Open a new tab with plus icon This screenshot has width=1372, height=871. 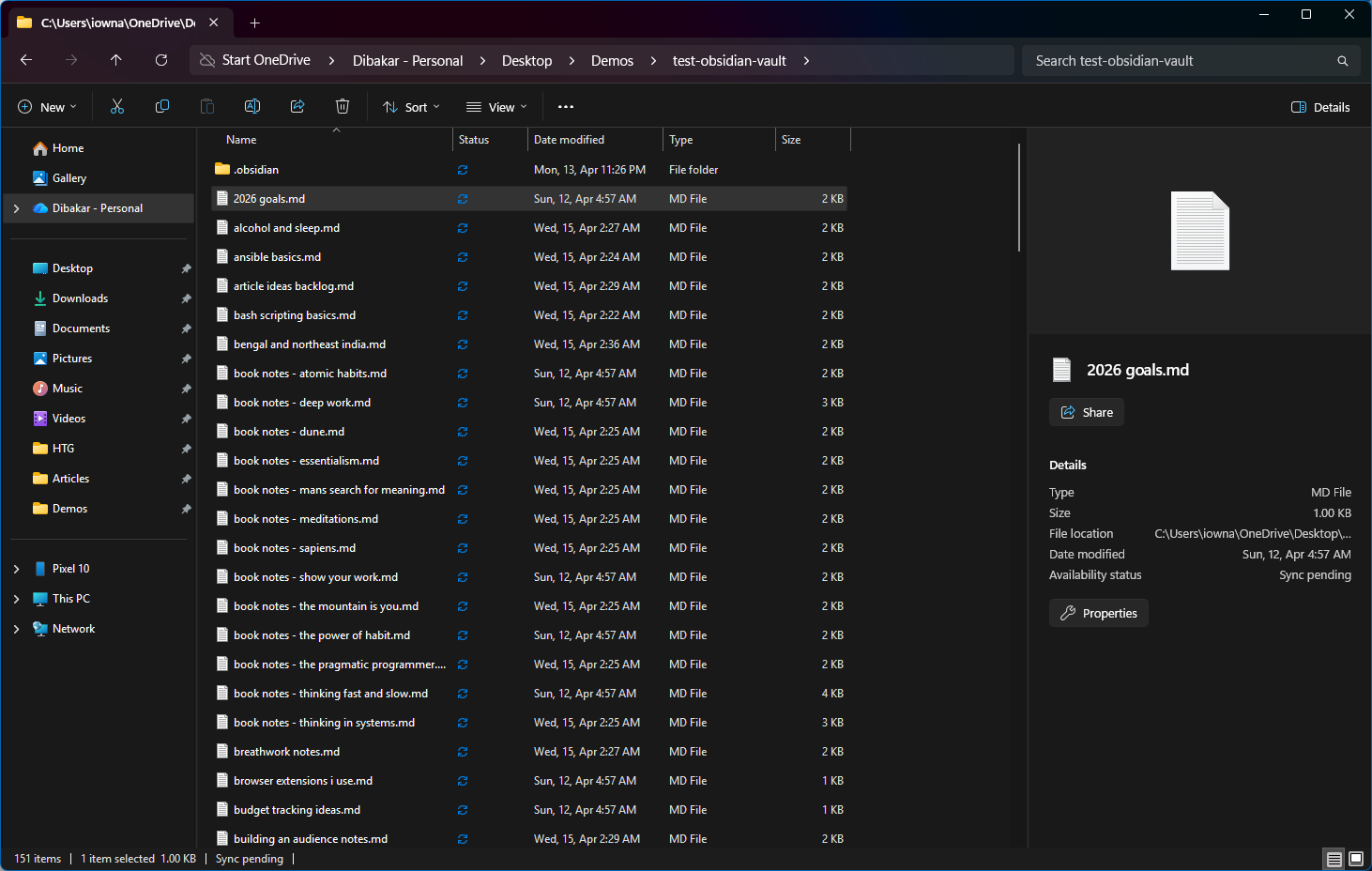(254, 23)
